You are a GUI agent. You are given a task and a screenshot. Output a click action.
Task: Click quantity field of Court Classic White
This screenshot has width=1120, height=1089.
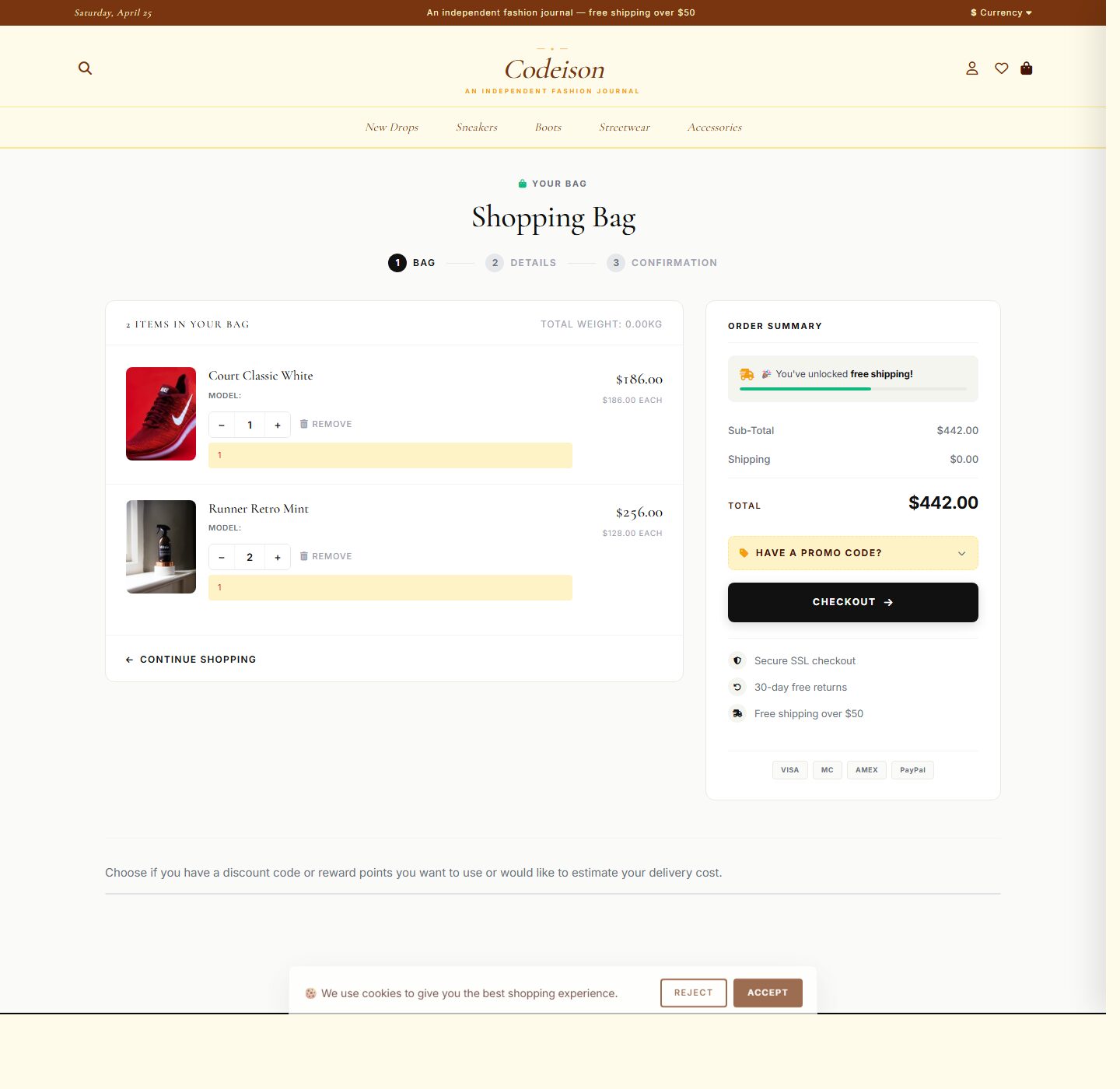pyautogui.click(x=250, y=425)
